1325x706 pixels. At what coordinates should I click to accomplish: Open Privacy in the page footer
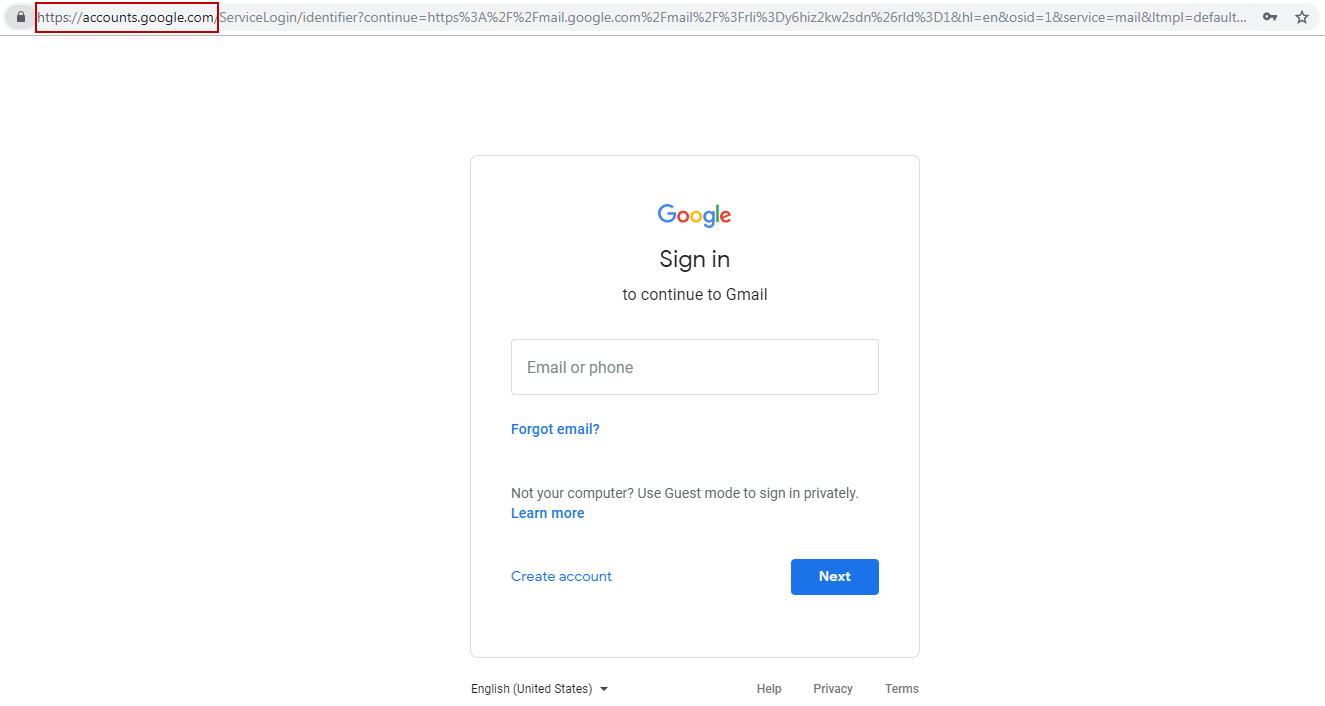[833, 689]
